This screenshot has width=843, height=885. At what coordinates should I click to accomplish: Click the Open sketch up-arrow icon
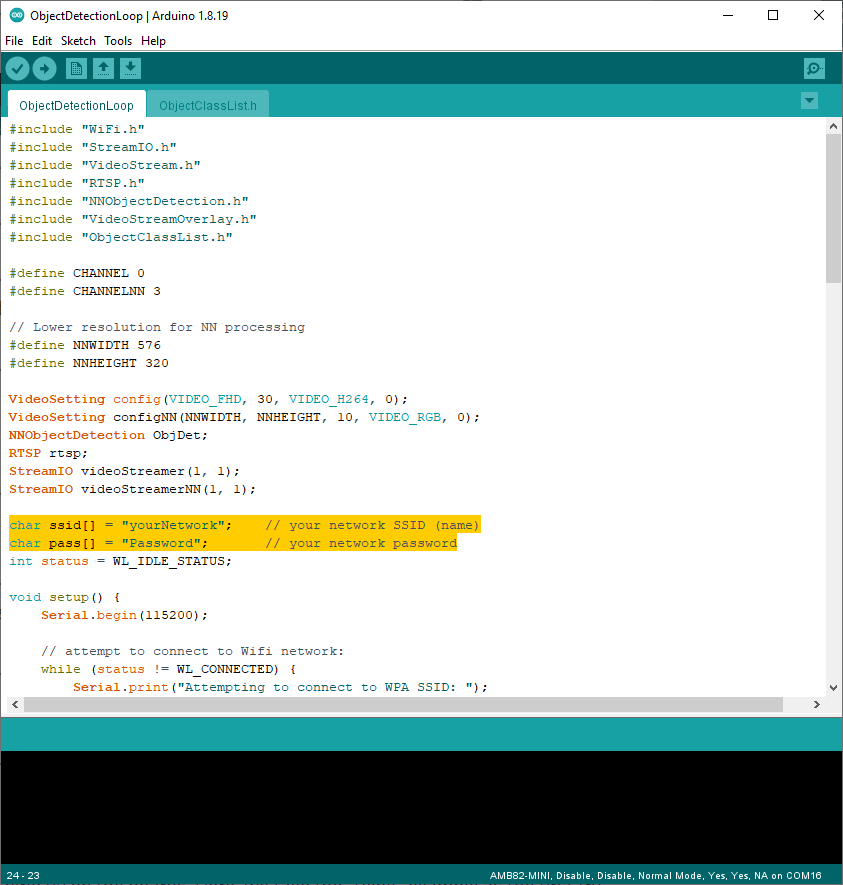click(x=103, y=68)
